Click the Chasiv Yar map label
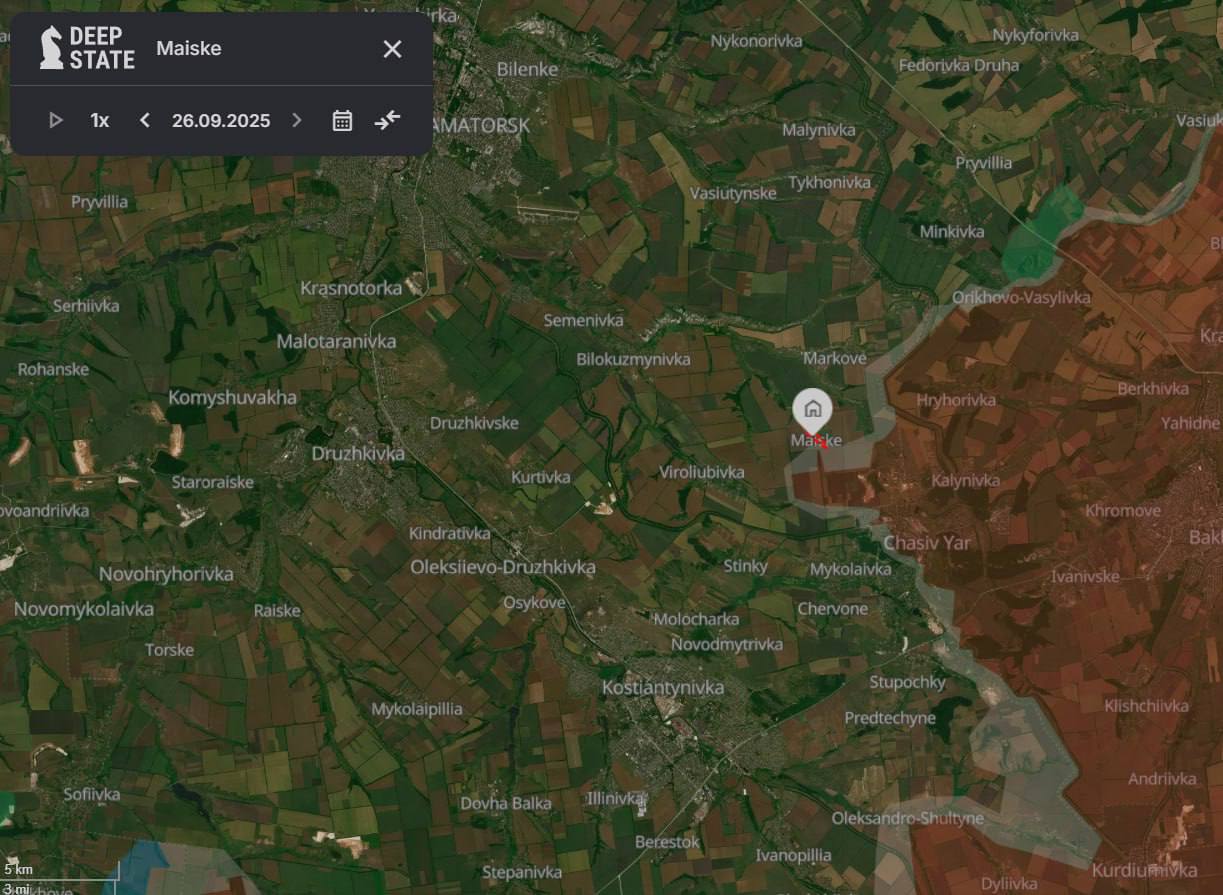Image resolution: width=1223 pixels, height=895 pixels. click(x=927, y=543)
